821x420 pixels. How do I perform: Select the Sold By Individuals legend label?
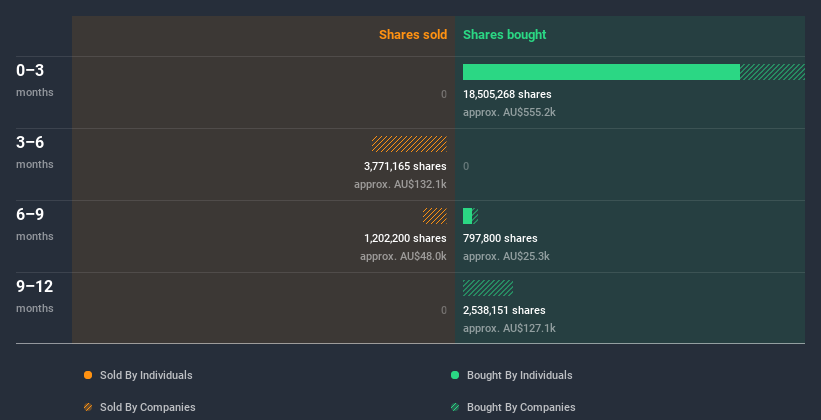tap(146, 375)
